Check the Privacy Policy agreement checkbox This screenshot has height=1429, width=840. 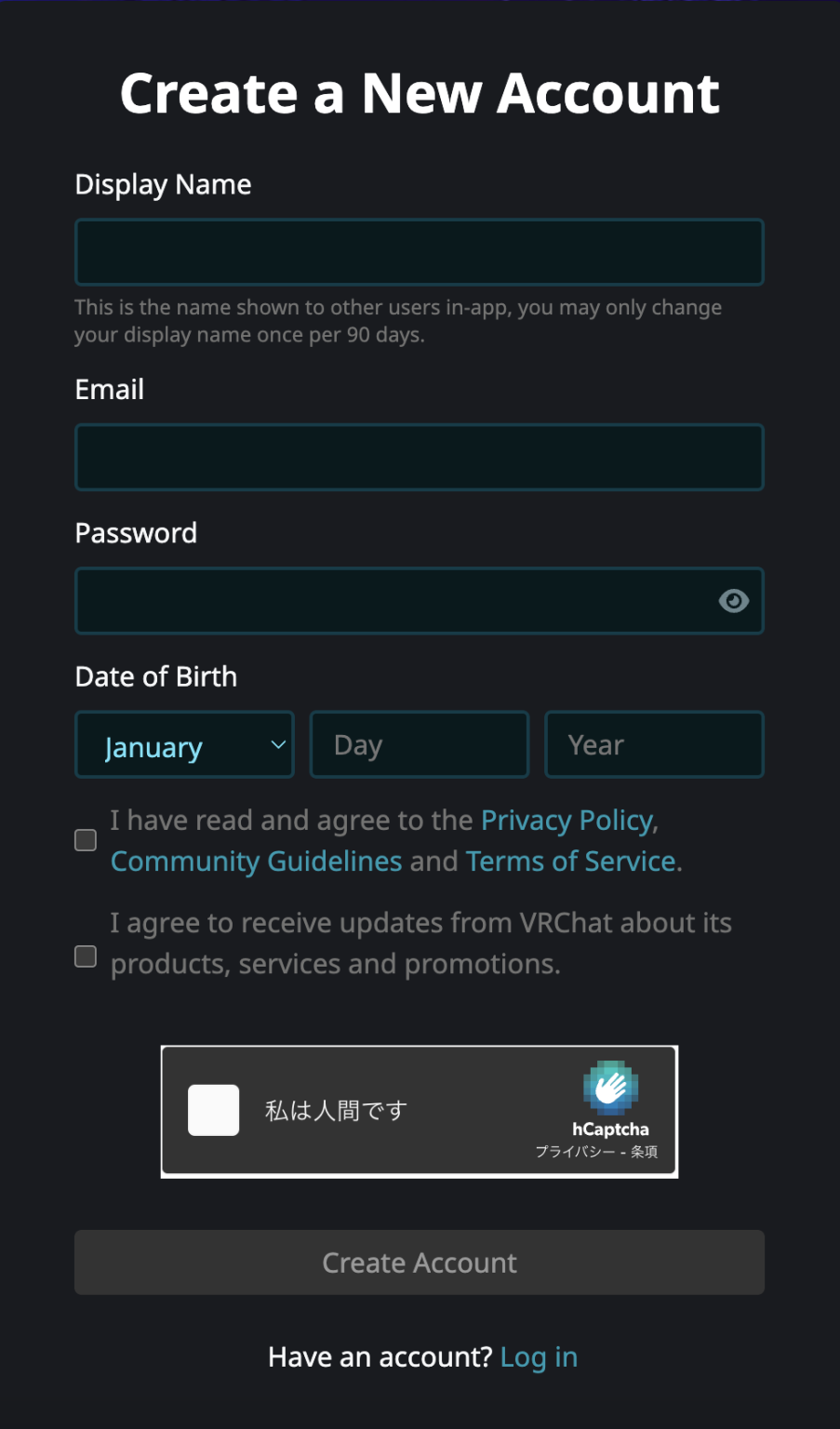[85, 839]
